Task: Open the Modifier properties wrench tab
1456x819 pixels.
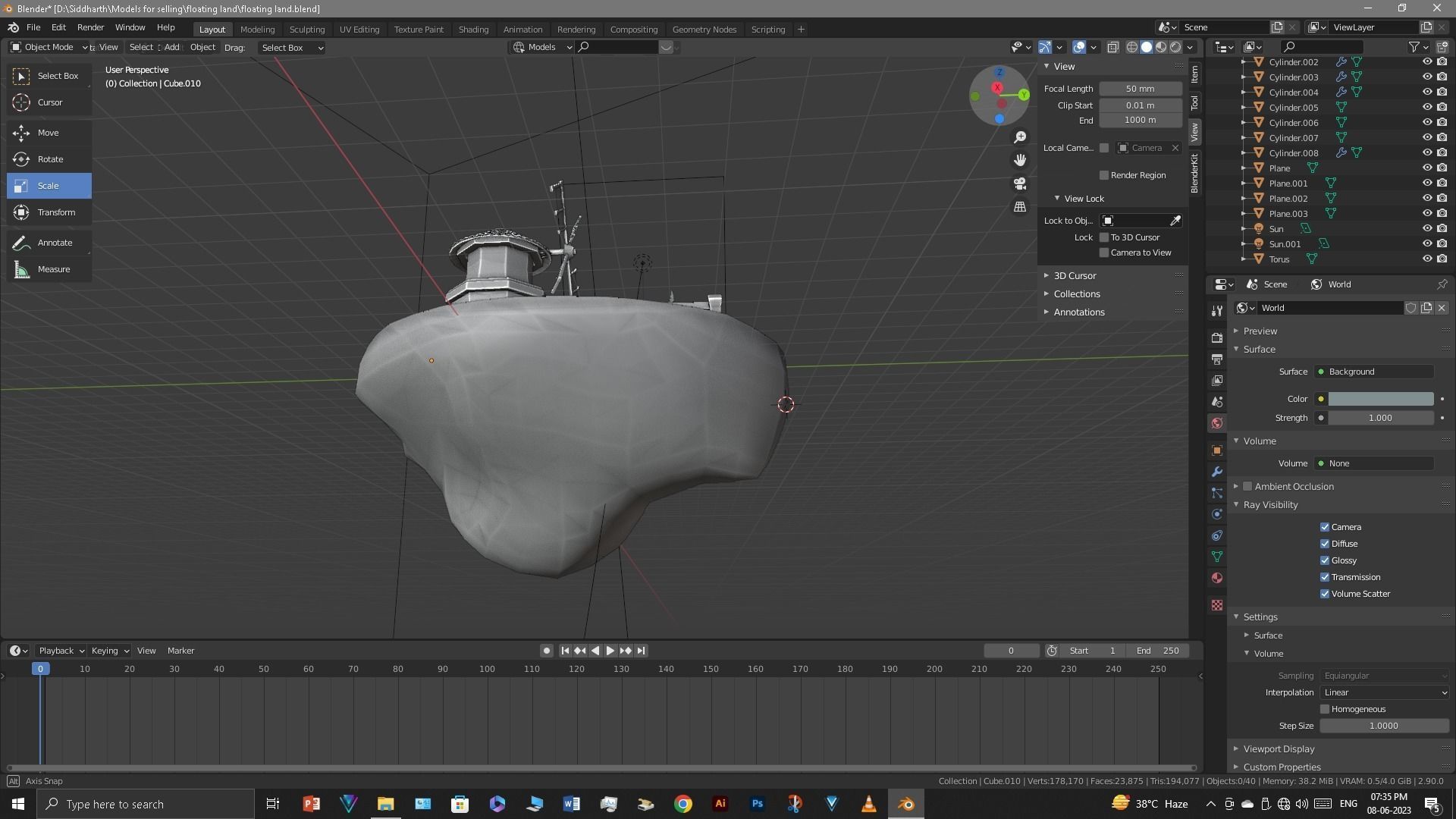Action: [x=1217, y=472]
